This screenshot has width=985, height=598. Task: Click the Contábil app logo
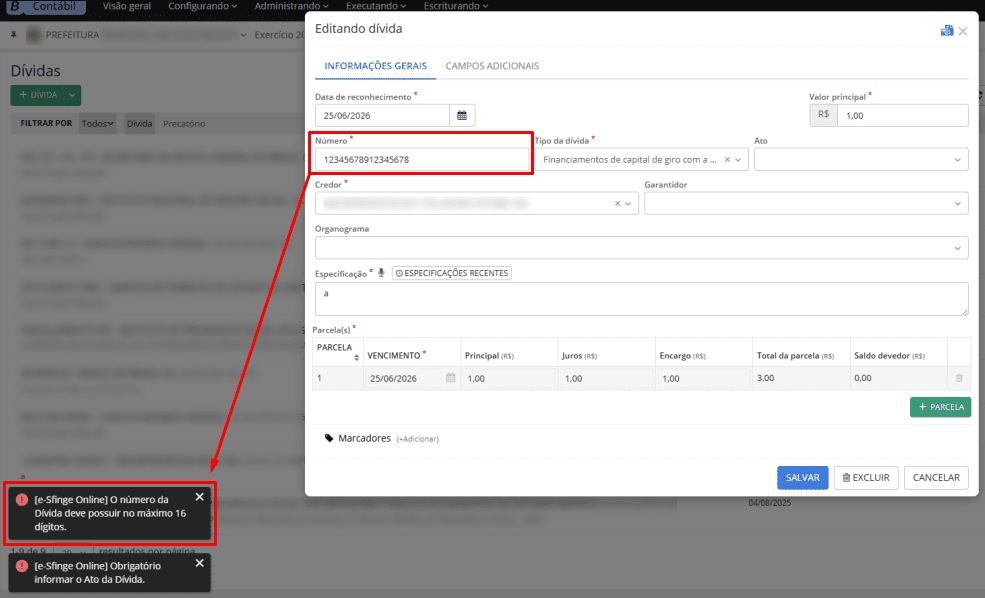(x=45, y=6)
